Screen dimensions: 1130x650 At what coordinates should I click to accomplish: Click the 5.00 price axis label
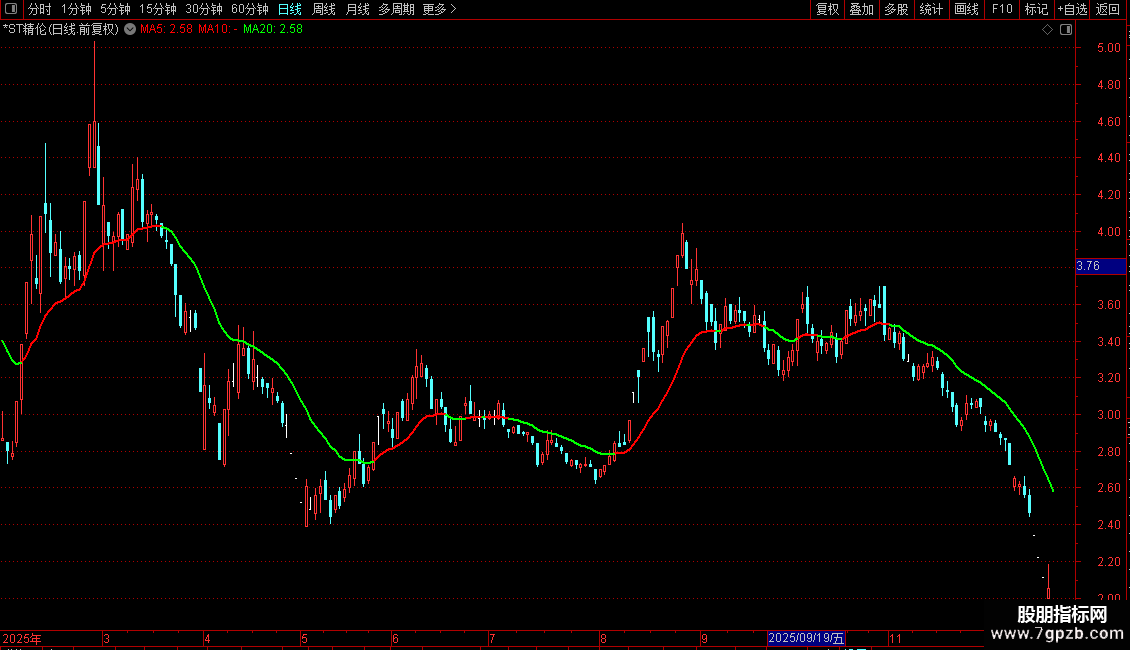(x=1108, y=48)
